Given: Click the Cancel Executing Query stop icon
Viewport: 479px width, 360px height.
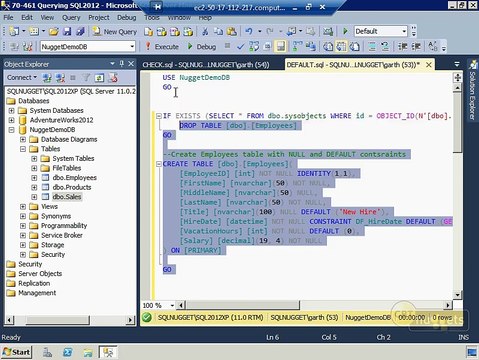Looking at the screenshot, I should click(x=227, y=46).
